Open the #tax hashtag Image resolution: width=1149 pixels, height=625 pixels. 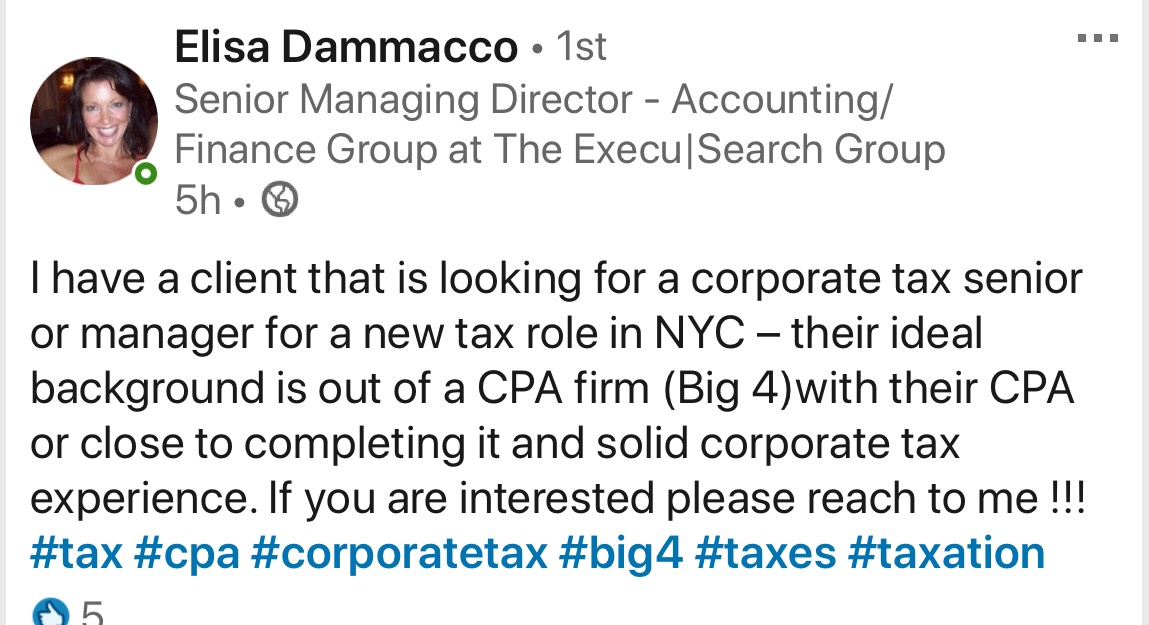click(76, 552)
